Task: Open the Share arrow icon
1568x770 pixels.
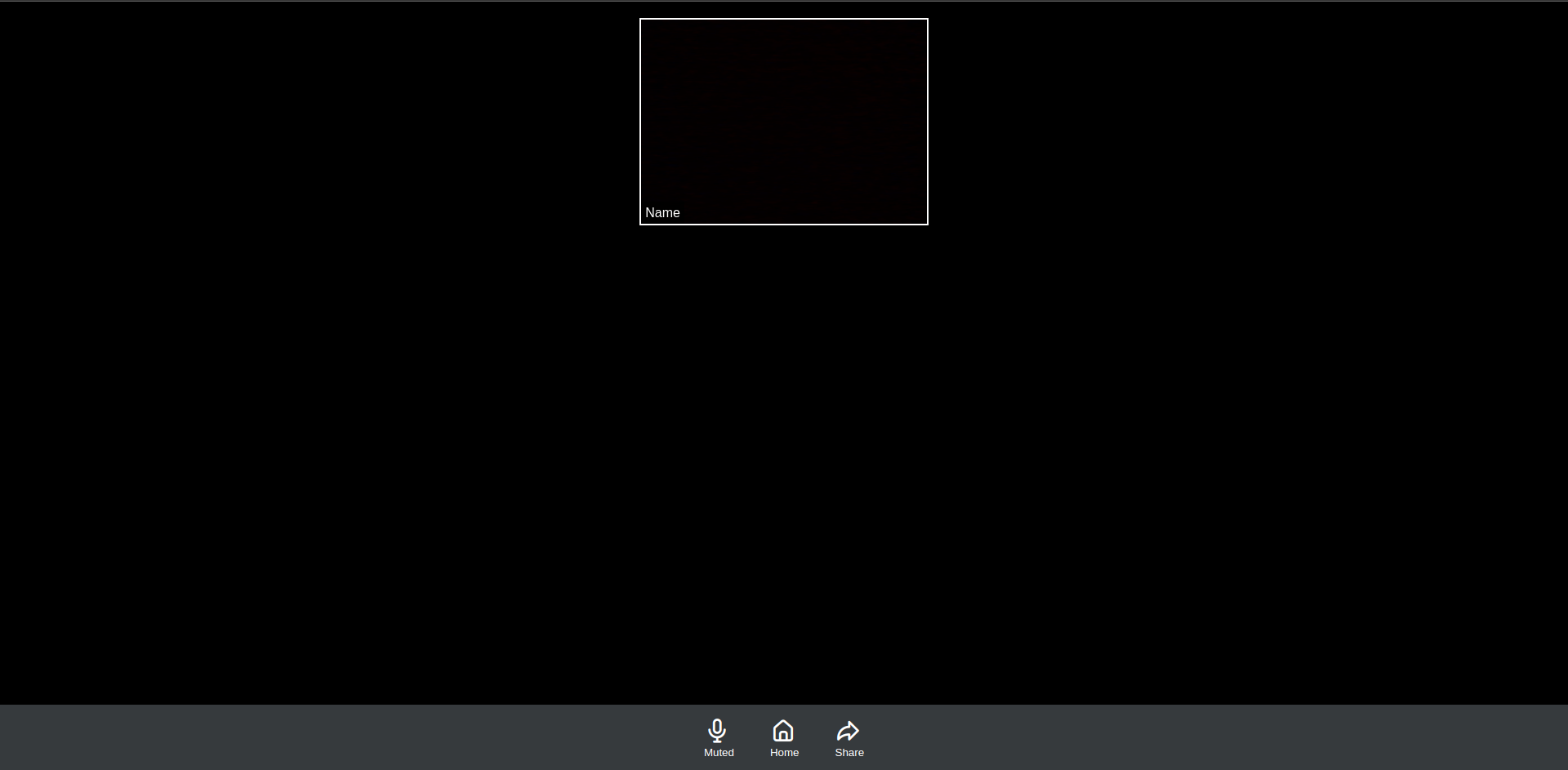Action: click(x=849, y=730)
